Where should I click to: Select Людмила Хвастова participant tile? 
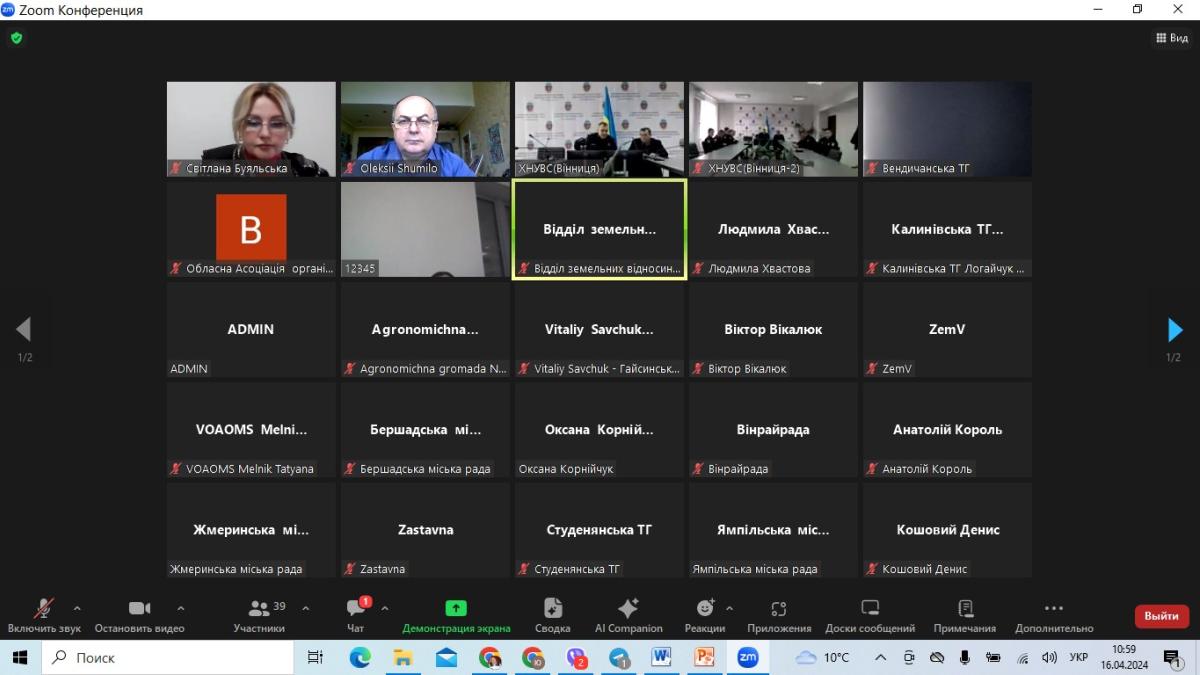tap(773, 229)
